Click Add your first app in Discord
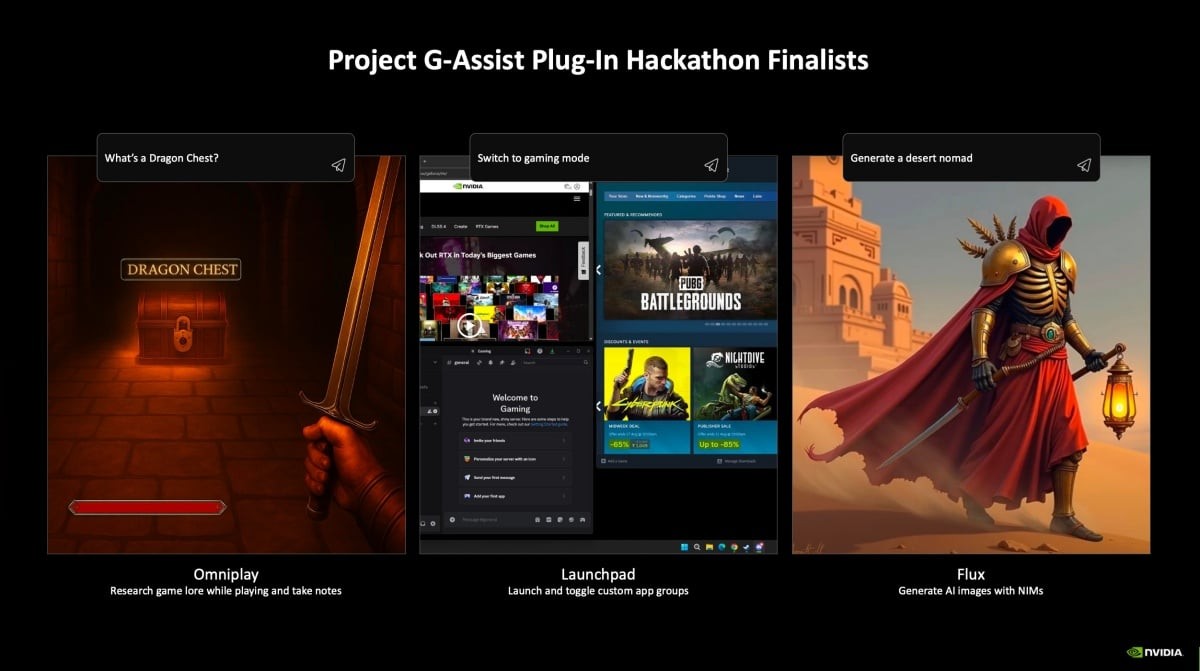1200x671 pixels. [516, 496]
